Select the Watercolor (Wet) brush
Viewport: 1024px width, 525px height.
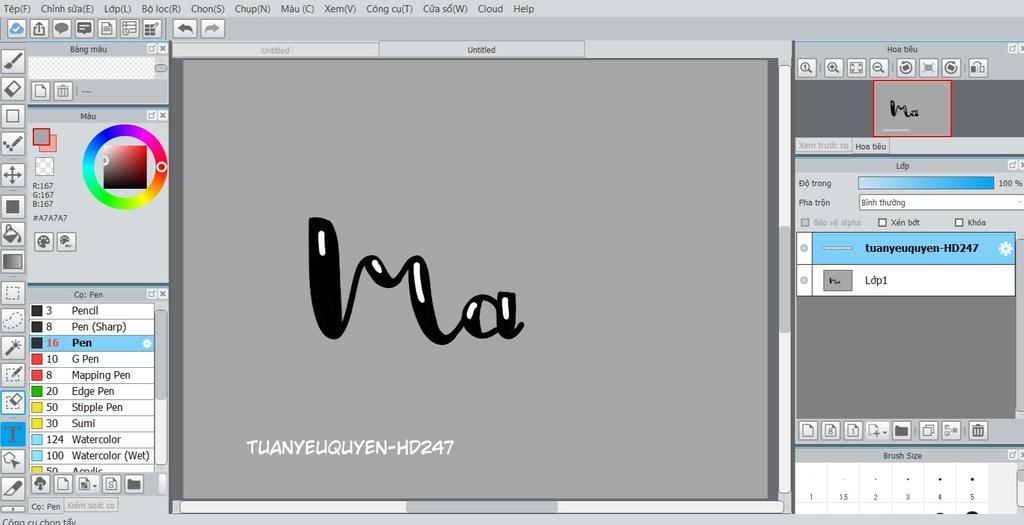coord(91,455)
